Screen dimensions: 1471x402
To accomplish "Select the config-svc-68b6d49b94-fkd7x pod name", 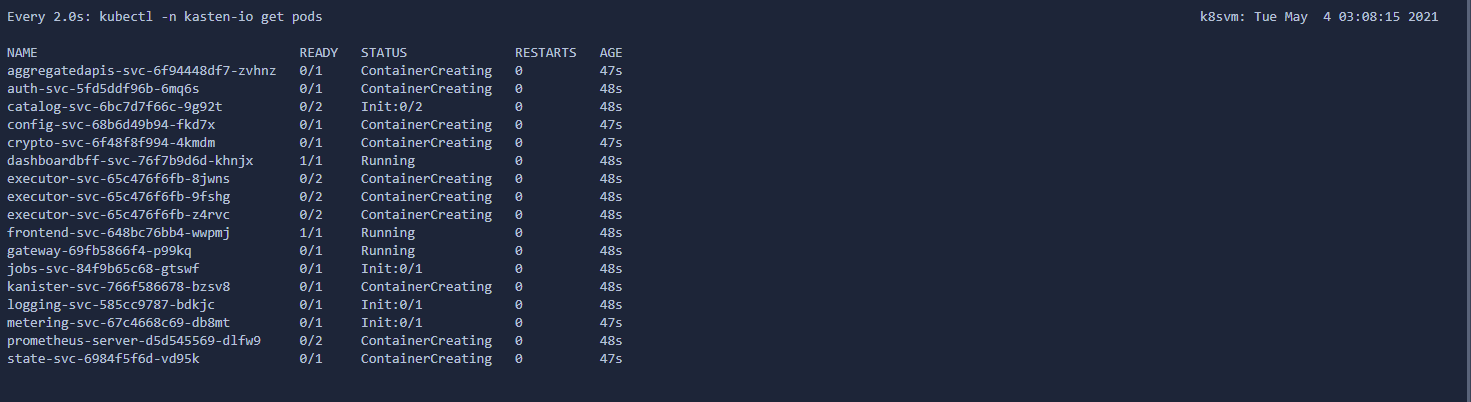I will tap(111, 125).
